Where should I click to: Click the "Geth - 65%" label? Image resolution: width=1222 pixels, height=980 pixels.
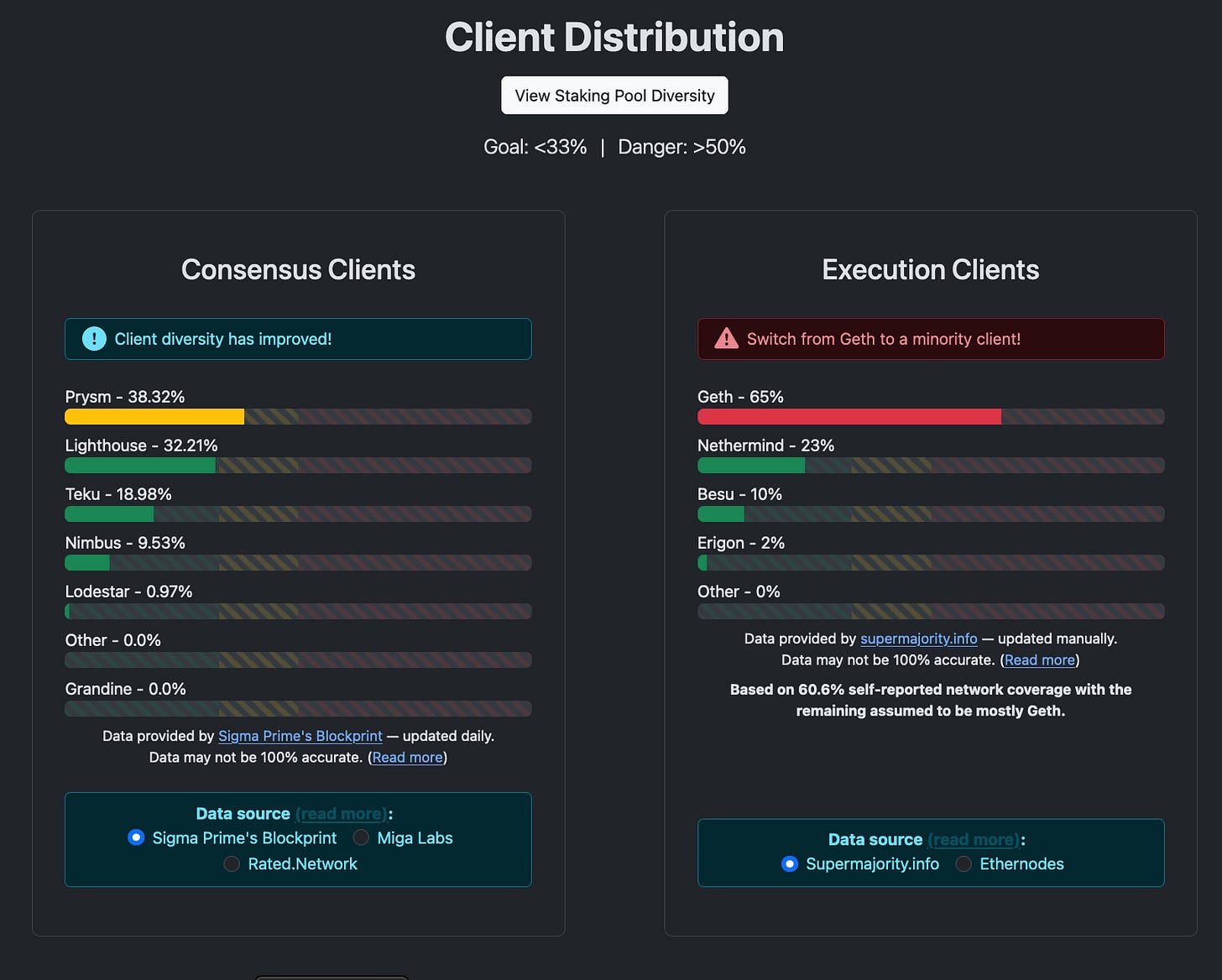[740, 397]
